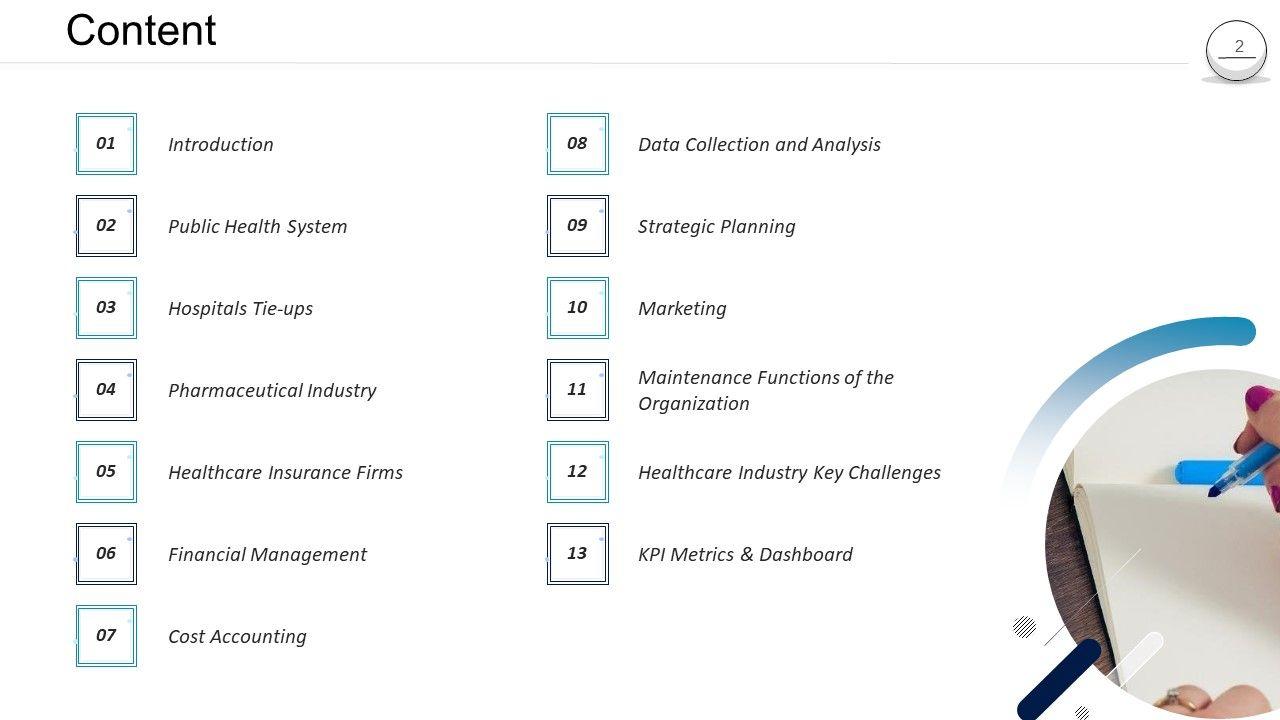Click the 08 numbered box icon

point(577,144)
